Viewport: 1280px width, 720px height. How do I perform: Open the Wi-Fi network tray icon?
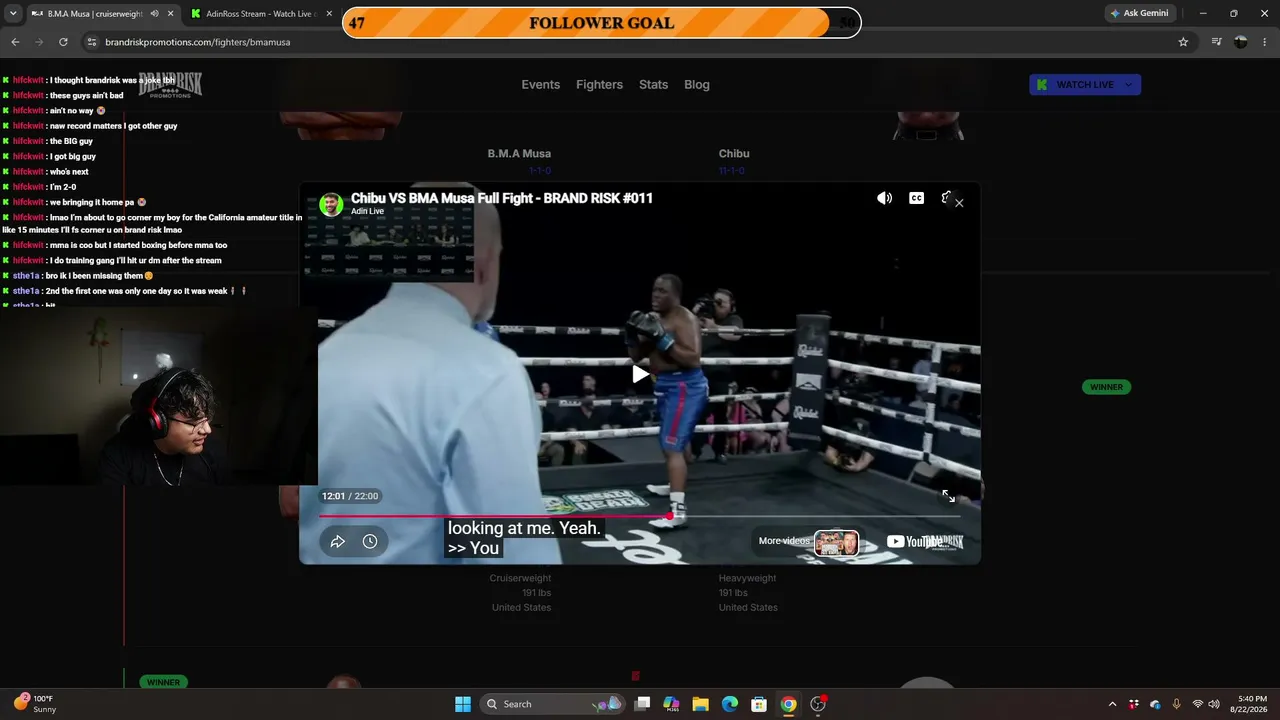(1198, 704)
